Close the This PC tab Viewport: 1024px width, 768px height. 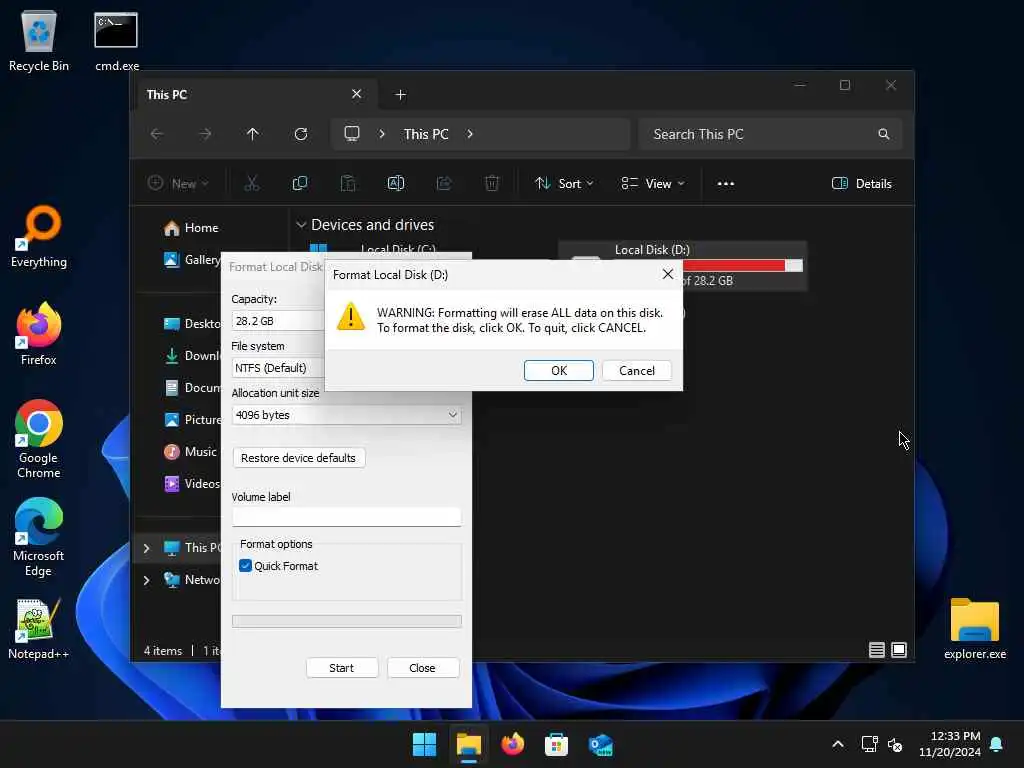[x=357, y=94]
